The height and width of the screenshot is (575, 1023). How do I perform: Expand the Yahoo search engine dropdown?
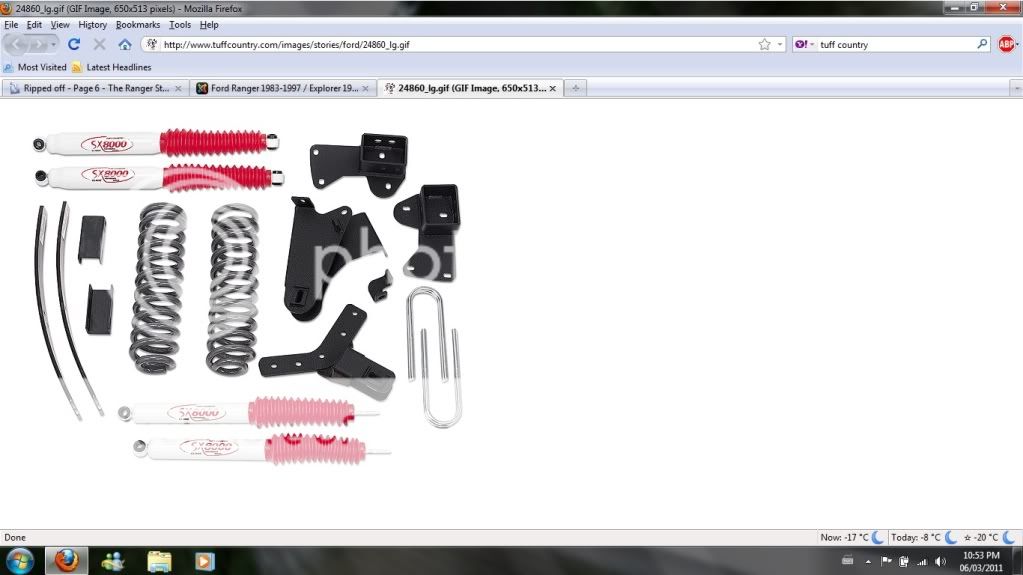805,45
